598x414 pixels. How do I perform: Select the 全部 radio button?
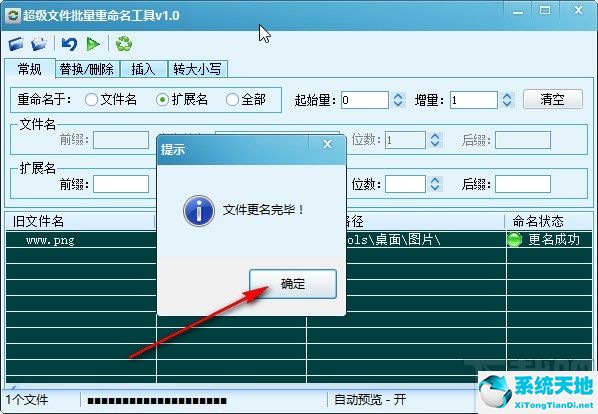click(232, 100)
